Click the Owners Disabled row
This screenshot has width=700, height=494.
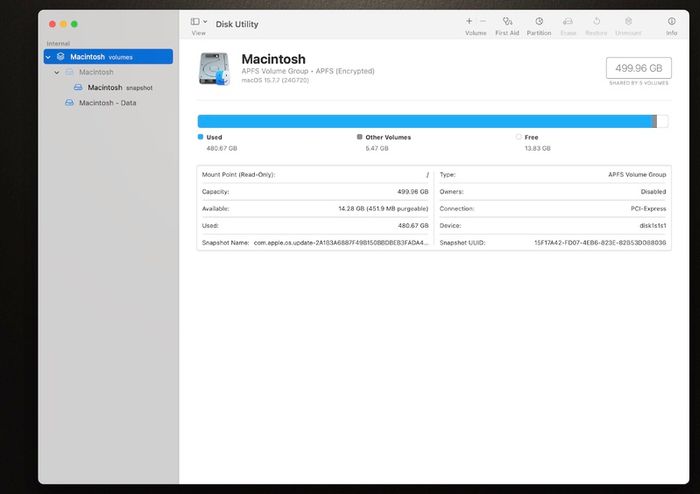[x=553, y=191]
